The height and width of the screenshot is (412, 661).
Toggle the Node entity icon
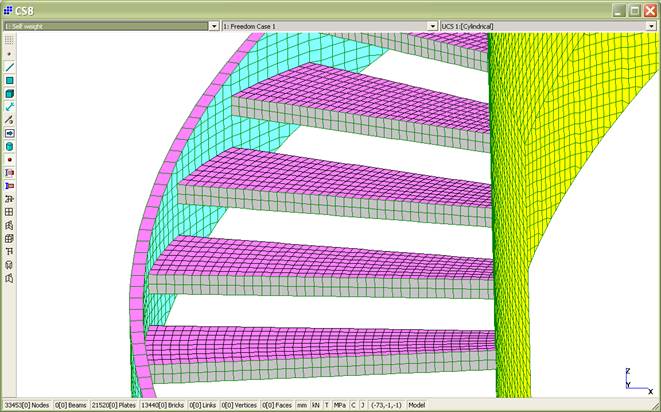[x=9, y=53]
